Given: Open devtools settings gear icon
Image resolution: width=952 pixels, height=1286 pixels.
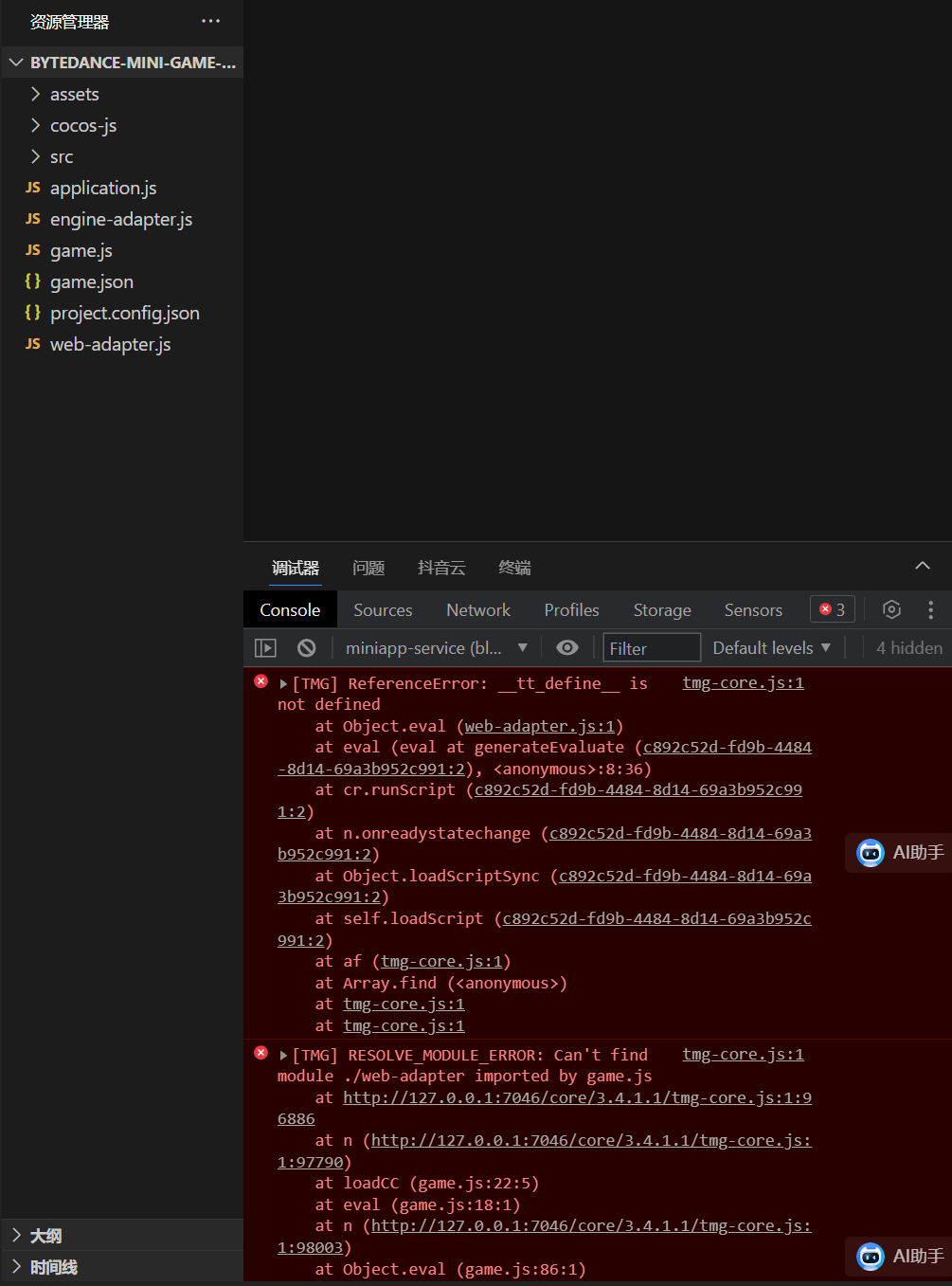Looking at the screenshot, I should pos(891,609).
